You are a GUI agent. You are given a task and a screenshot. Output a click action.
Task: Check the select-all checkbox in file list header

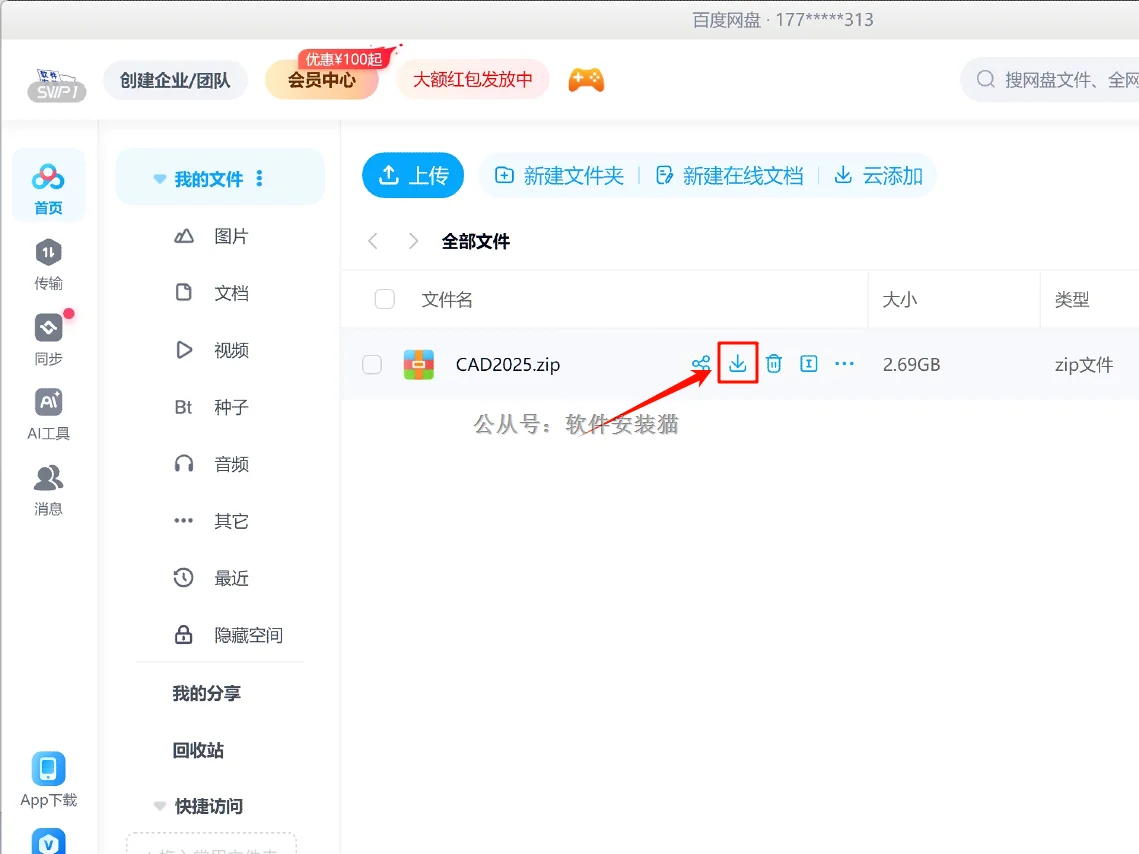(385, 299)
